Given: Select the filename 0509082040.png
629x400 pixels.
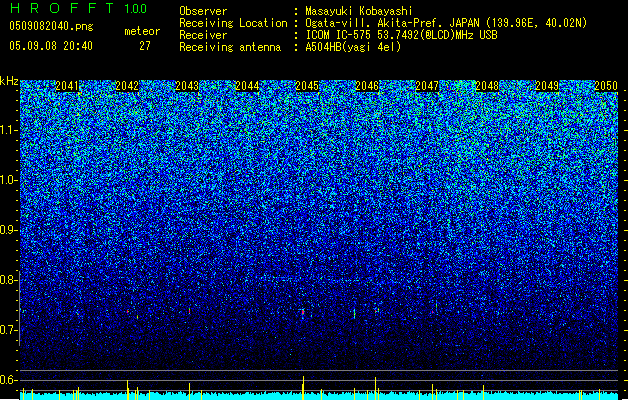Looking at the screenshot, I should point(51,26).
